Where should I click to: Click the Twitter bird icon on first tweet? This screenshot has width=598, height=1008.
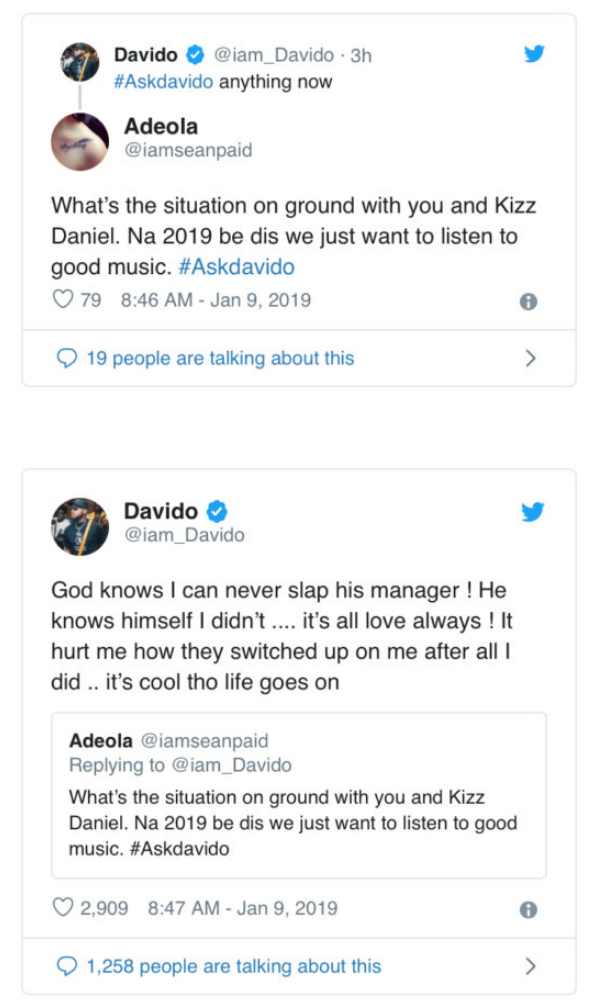point(534,53)
